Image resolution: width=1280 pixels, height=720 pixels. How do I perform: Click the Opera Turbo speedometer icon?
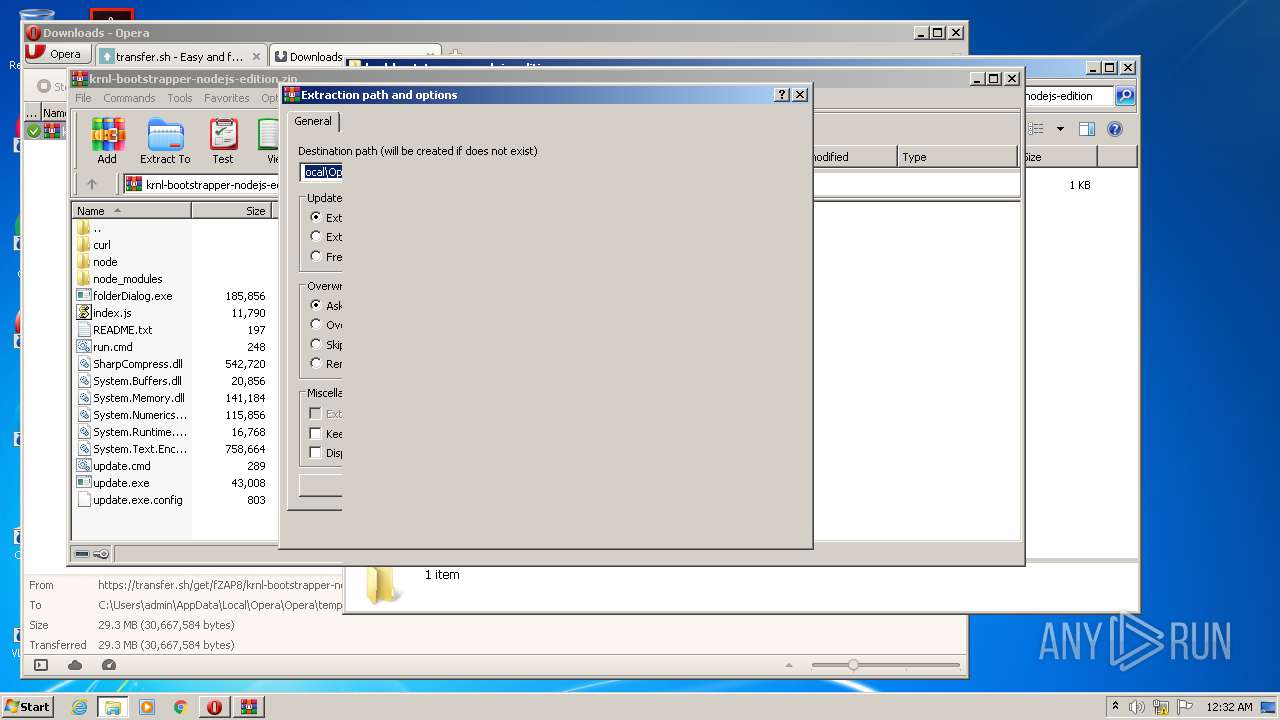coord(109,665)
